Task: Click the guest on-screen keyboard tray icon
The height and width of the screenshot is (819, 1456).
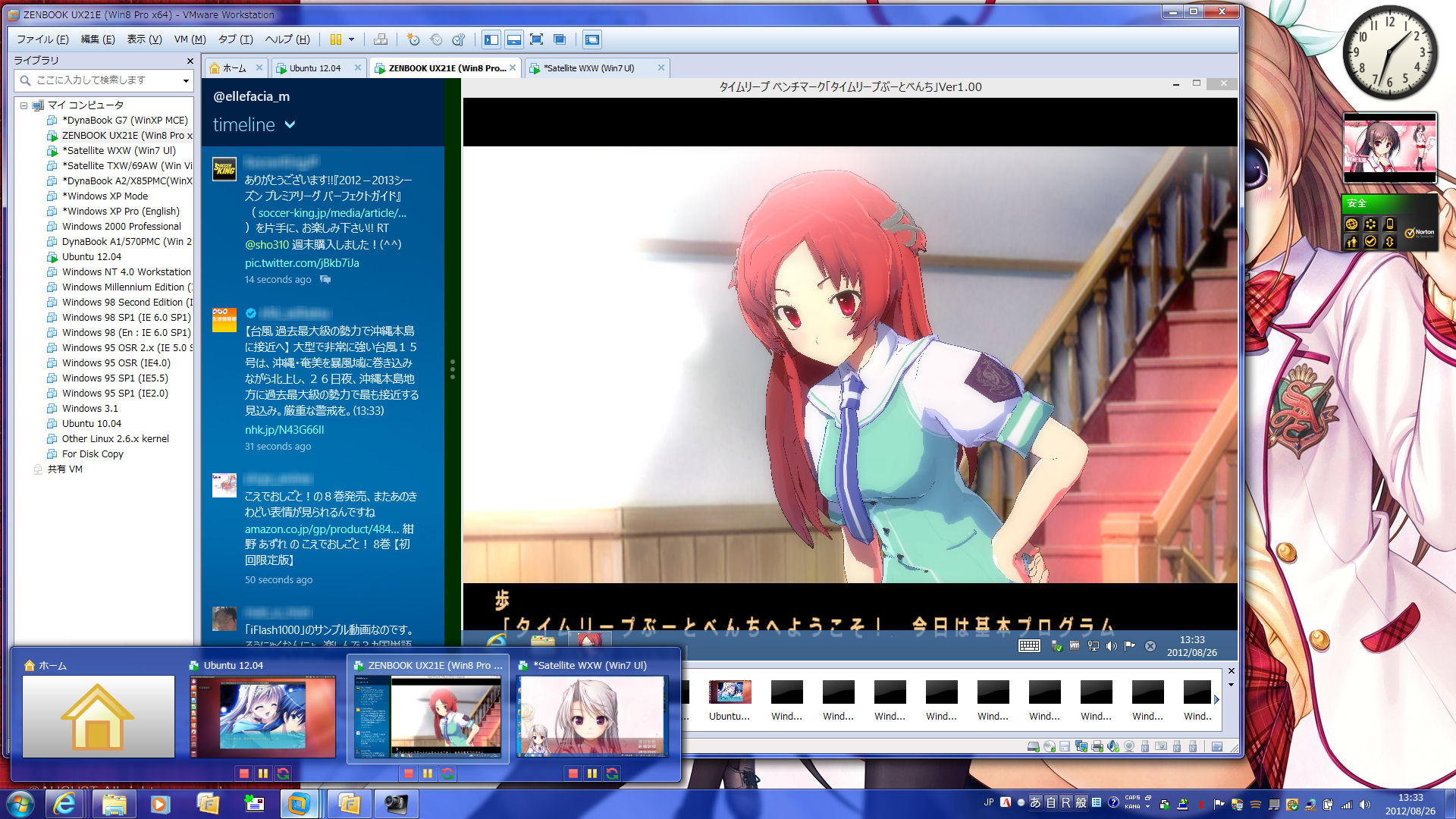Action: coord(1029,646)
